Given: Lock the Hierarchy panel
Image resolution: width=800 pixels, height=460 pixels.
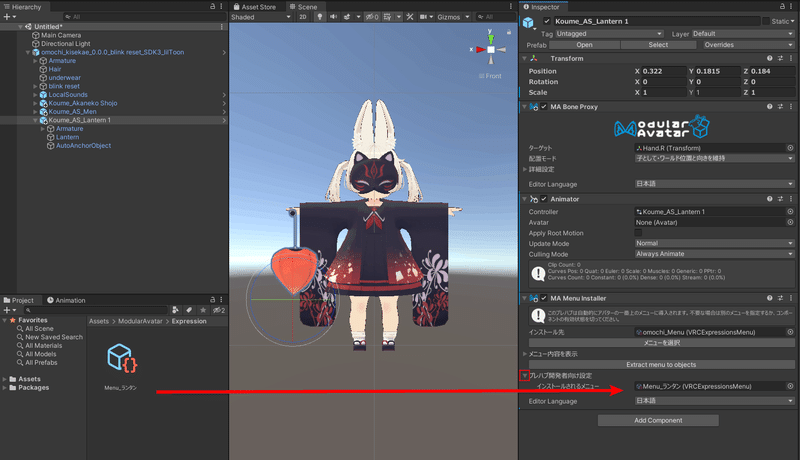Looking at the screenshot, I should 213,6.
